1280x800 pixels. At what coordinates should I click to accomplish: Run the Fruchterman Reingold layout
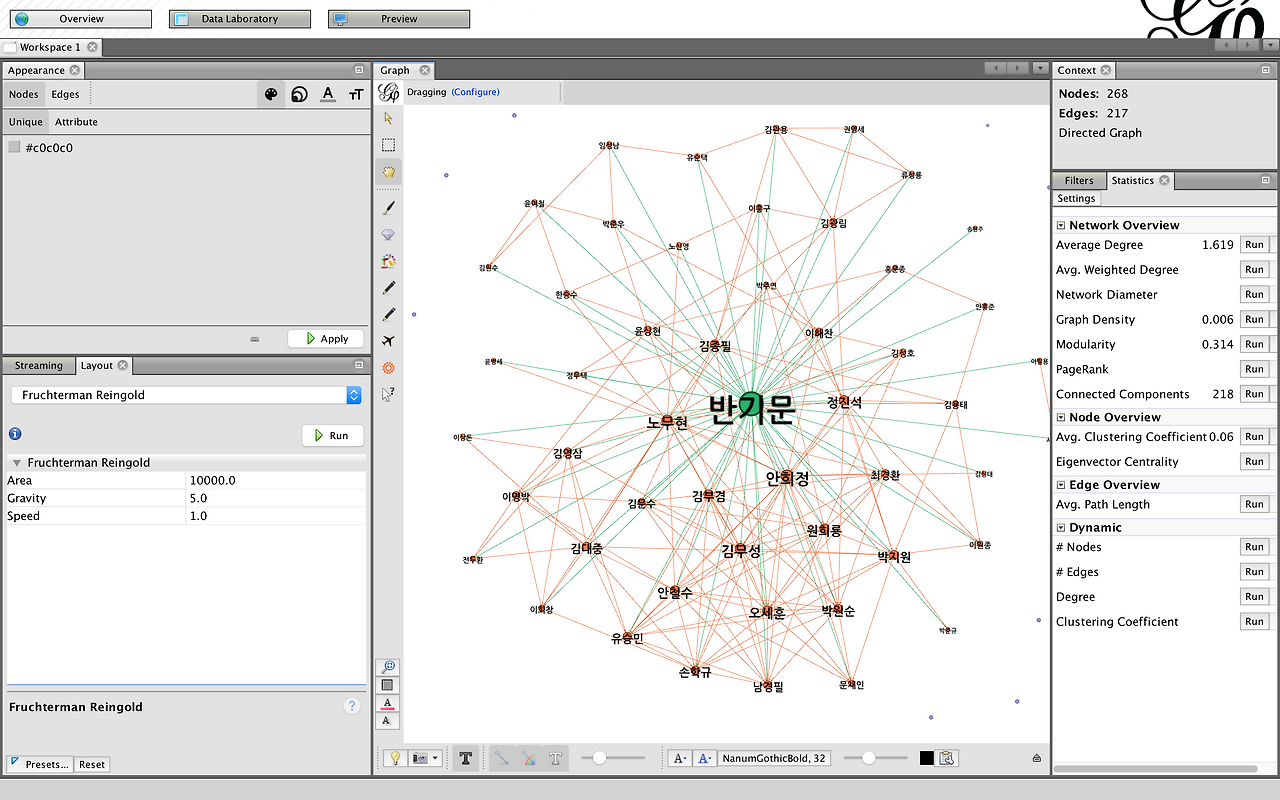pyautogui.click(x=333, y=435)
